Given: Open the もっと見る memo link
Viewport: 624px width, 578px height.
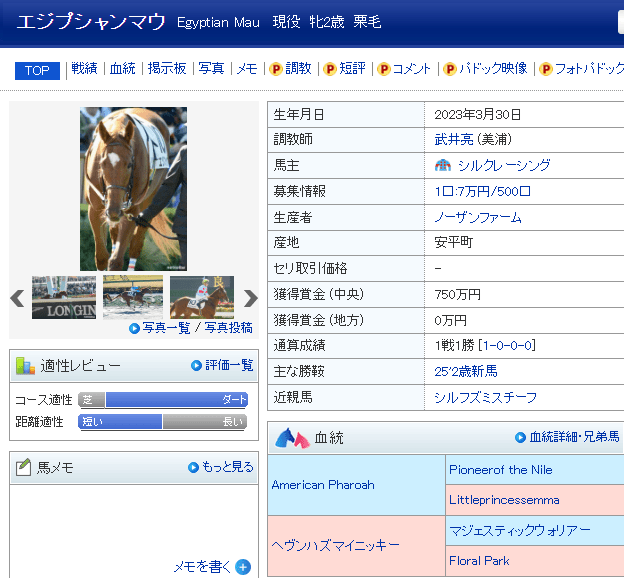Looking at the screenshot, I should (x=228, y=467).
